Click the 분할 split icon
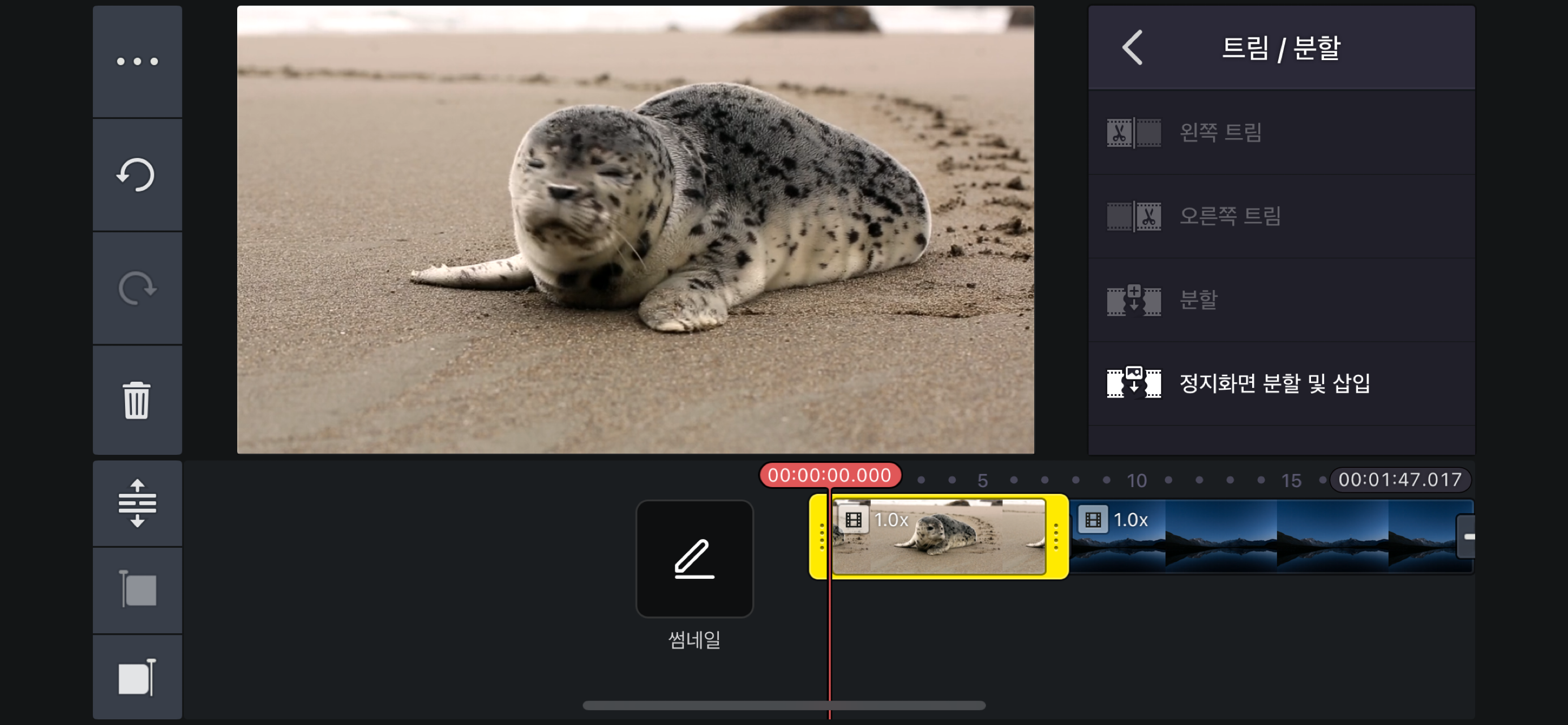The width and height of the screenshot is (1568, 725). pyautogui.click(x=1133, y=300)
